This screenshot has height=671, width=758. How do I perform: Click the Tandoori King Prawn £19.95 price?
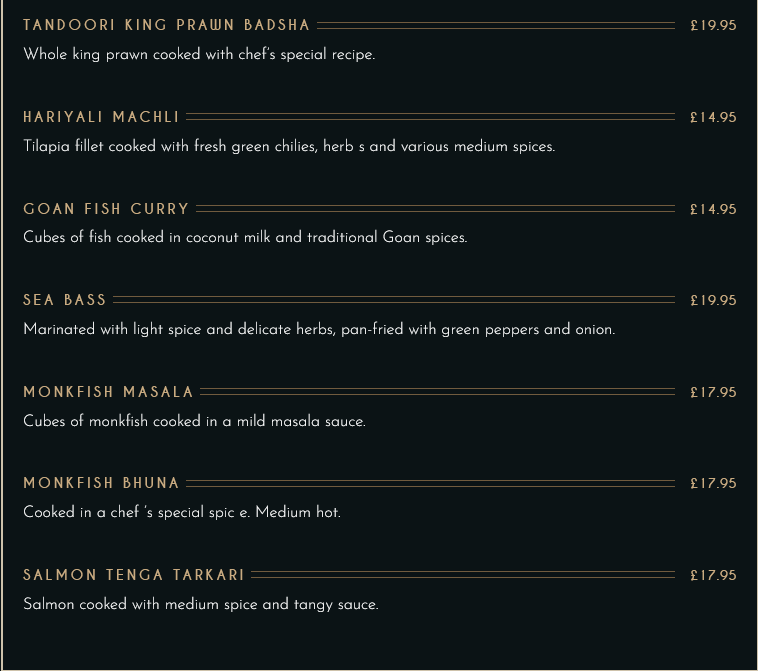point(713,25)
